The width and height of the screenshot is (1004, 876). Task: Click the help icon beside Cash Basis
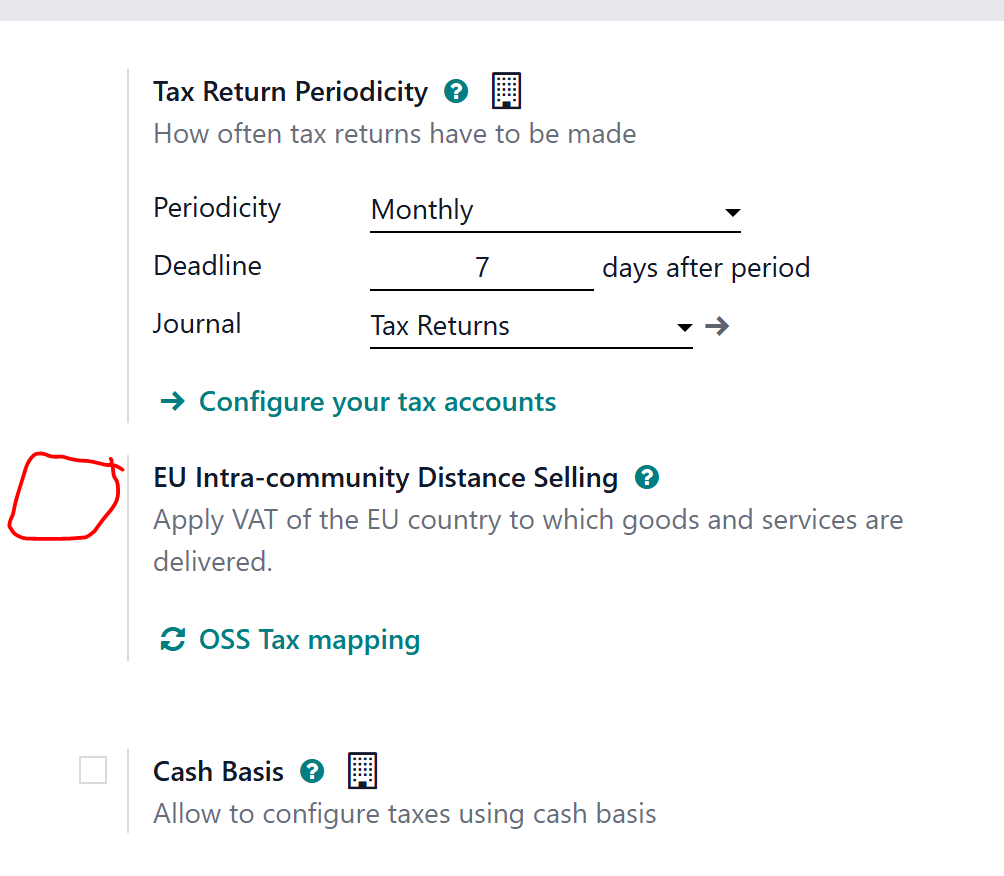[312, 772]
